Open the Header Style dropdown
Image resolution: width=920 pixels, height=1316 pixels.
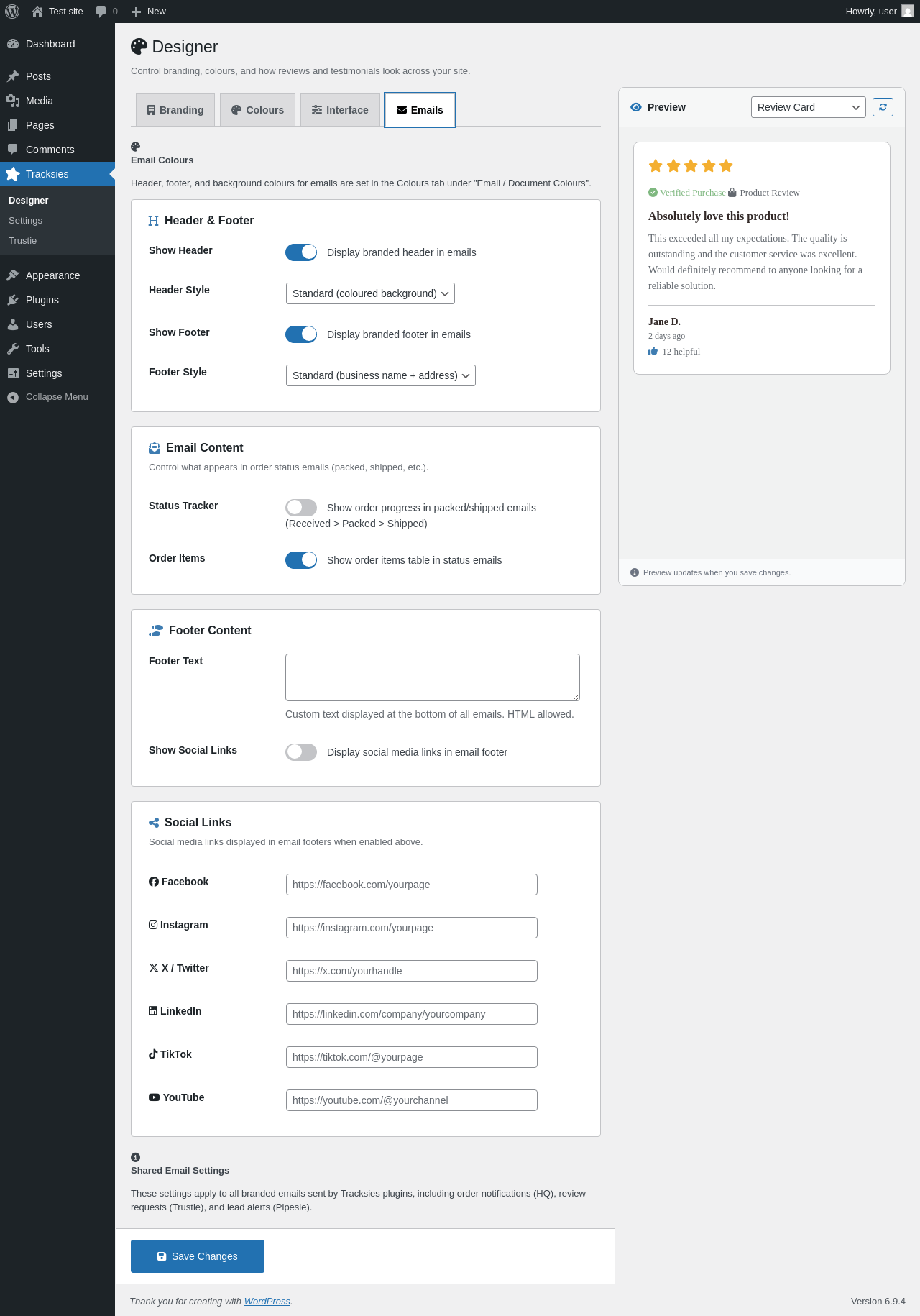pos(370,293)
